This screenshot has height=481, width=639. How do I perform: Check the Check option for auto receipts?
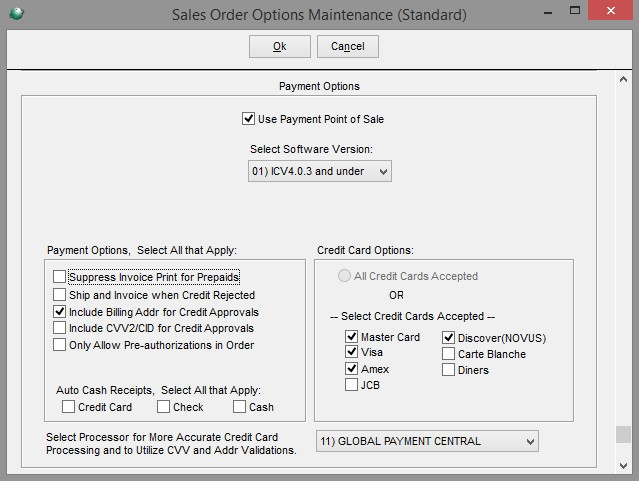point(163,407)
